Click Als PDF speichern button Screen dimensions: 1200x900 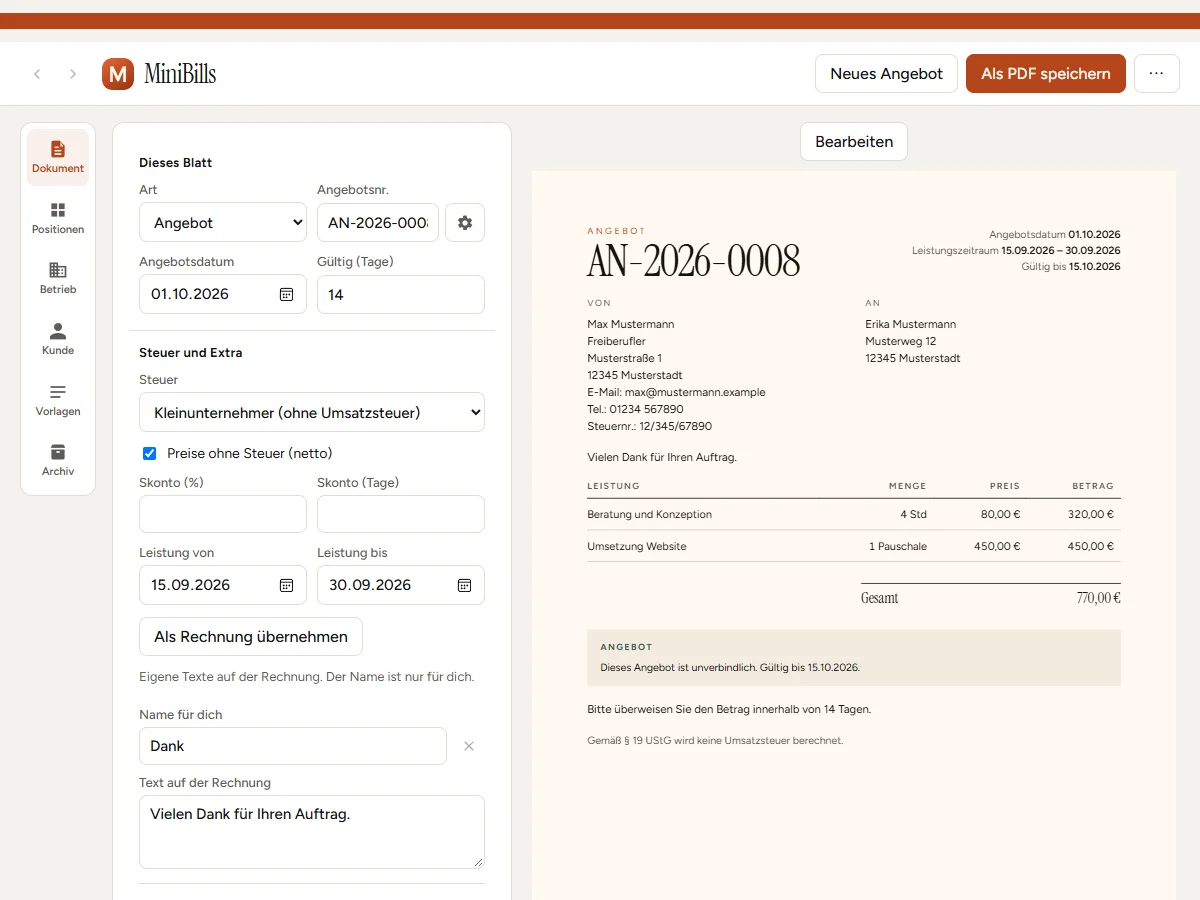pyautogui.click(x=1046, y=74)
